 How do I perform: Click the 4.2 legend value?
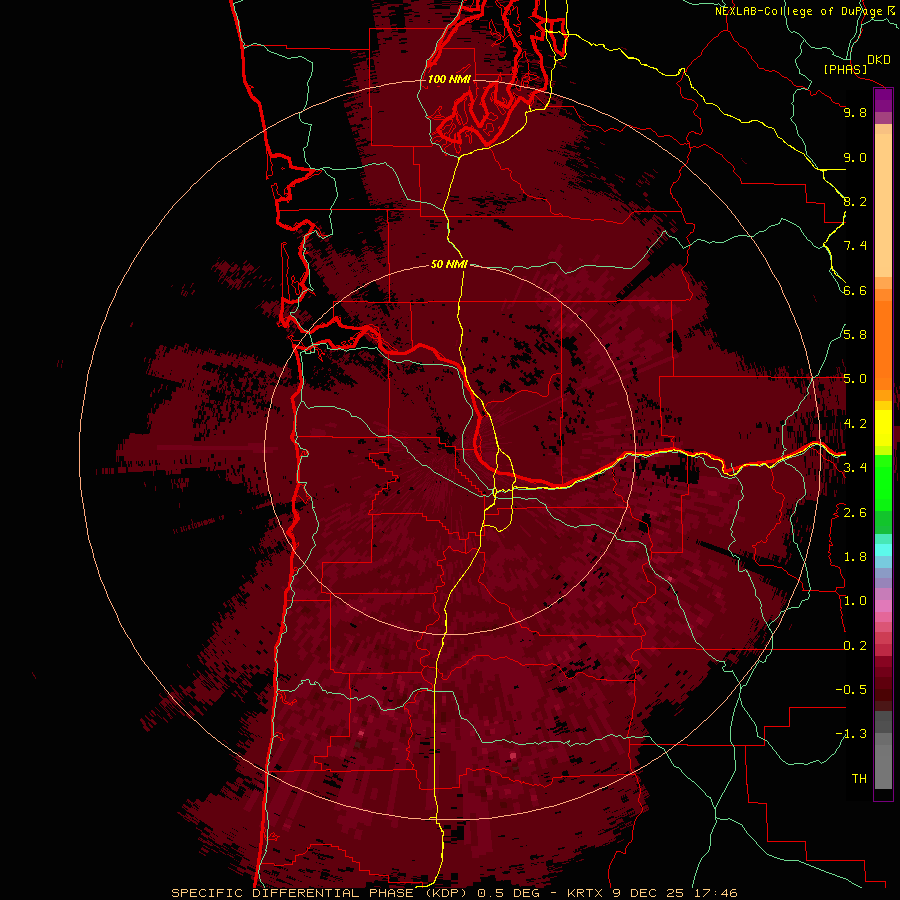pyautogui.click(x=855, y=424)
